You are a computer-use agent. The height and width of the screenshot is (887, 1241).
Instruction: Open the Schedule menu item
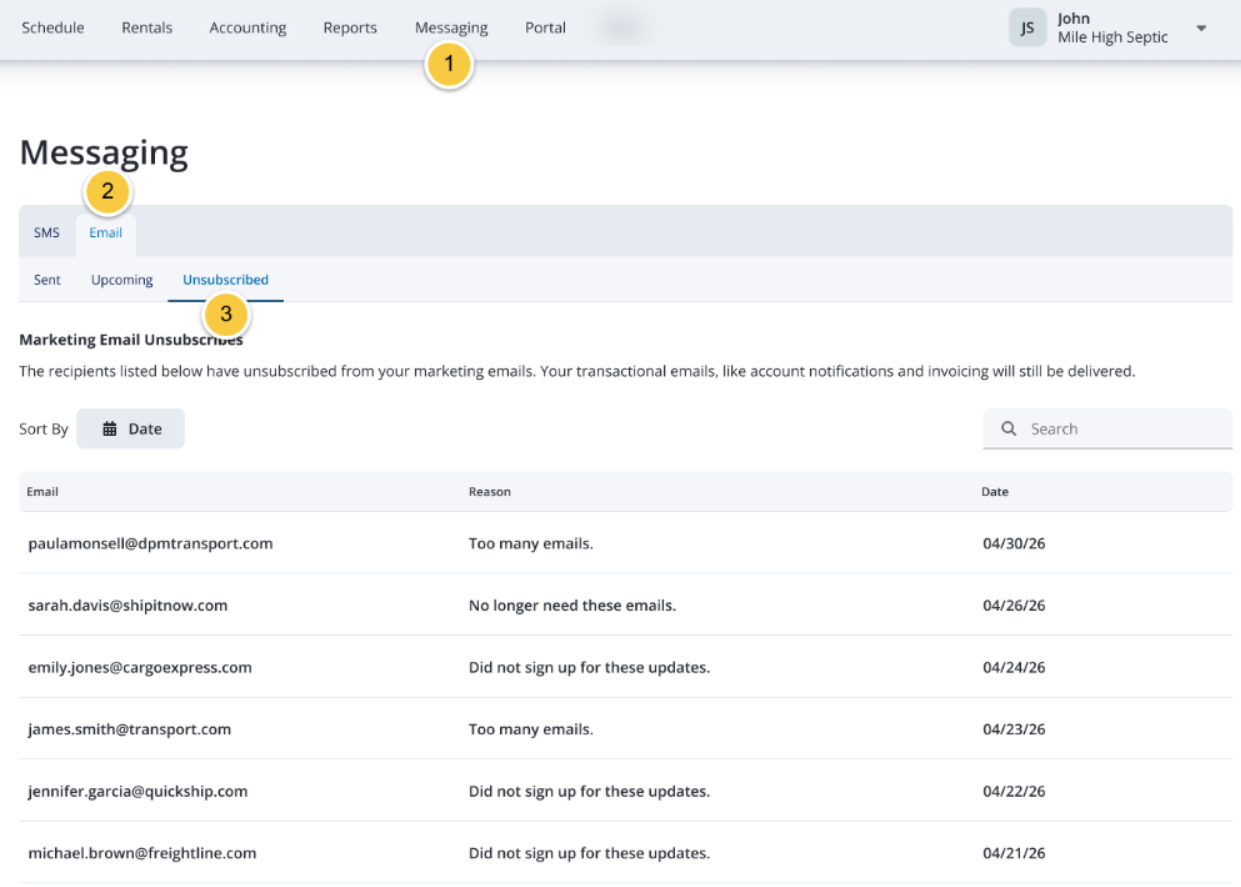pyautogui.click(x=53, y=28)
